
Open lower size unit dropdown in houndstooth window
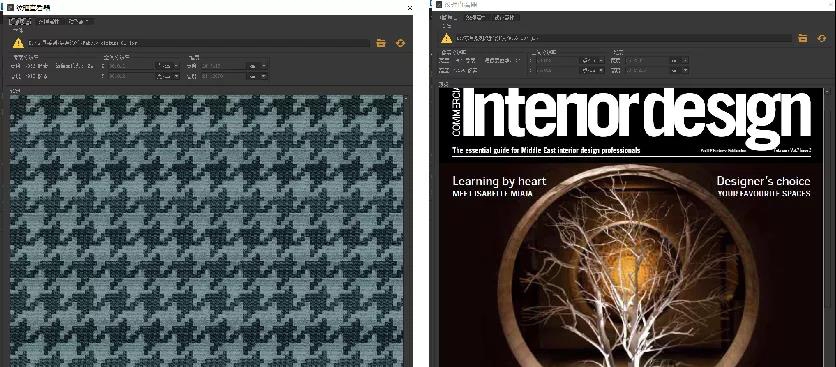coord(256,76)
